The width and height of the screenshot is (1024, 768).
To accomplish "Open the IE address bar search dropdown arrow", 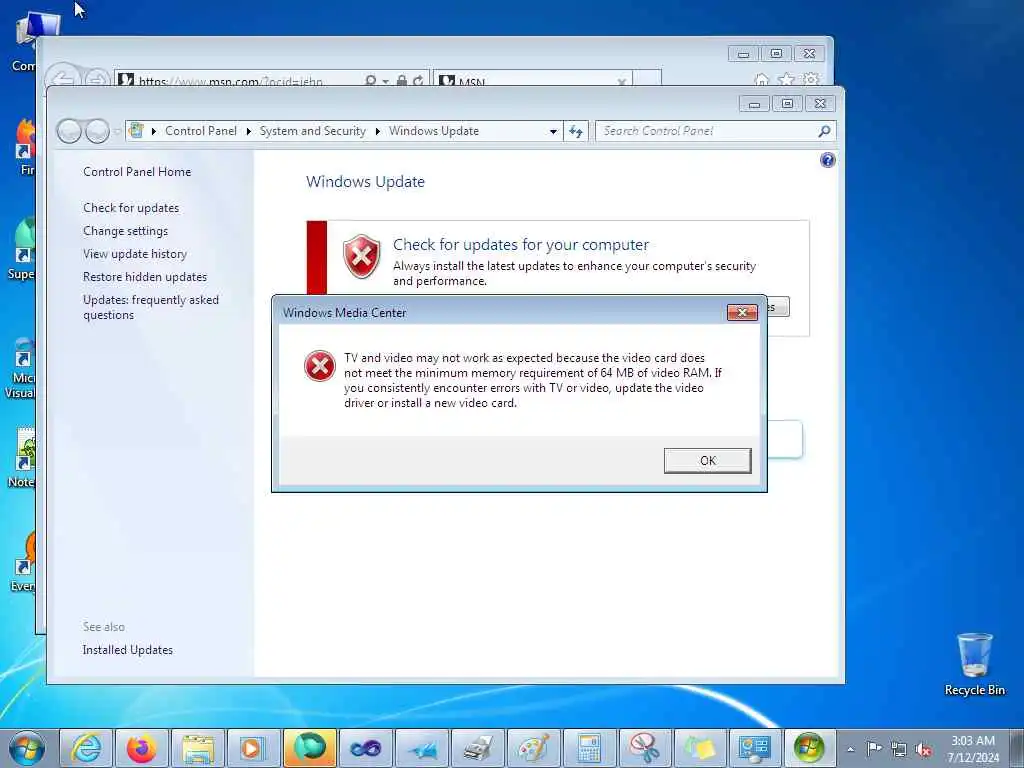I will tap(385, 81).
